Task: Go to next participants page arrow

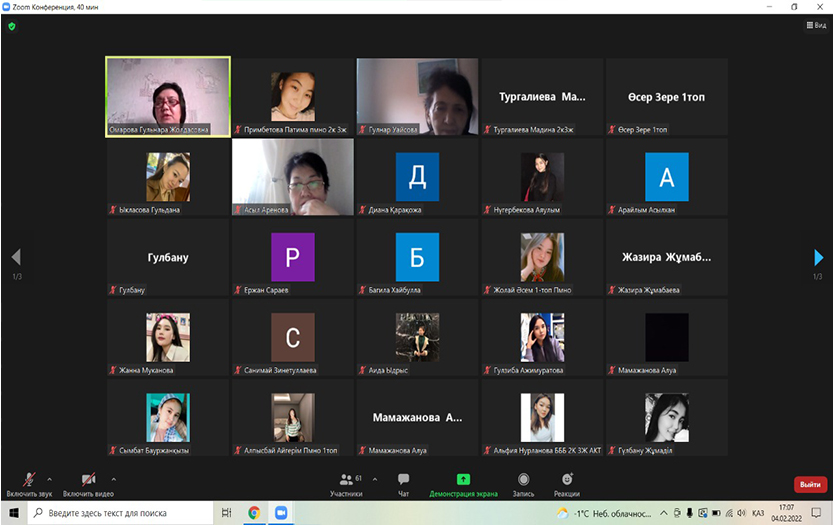Action: click(x=819, y=257)
